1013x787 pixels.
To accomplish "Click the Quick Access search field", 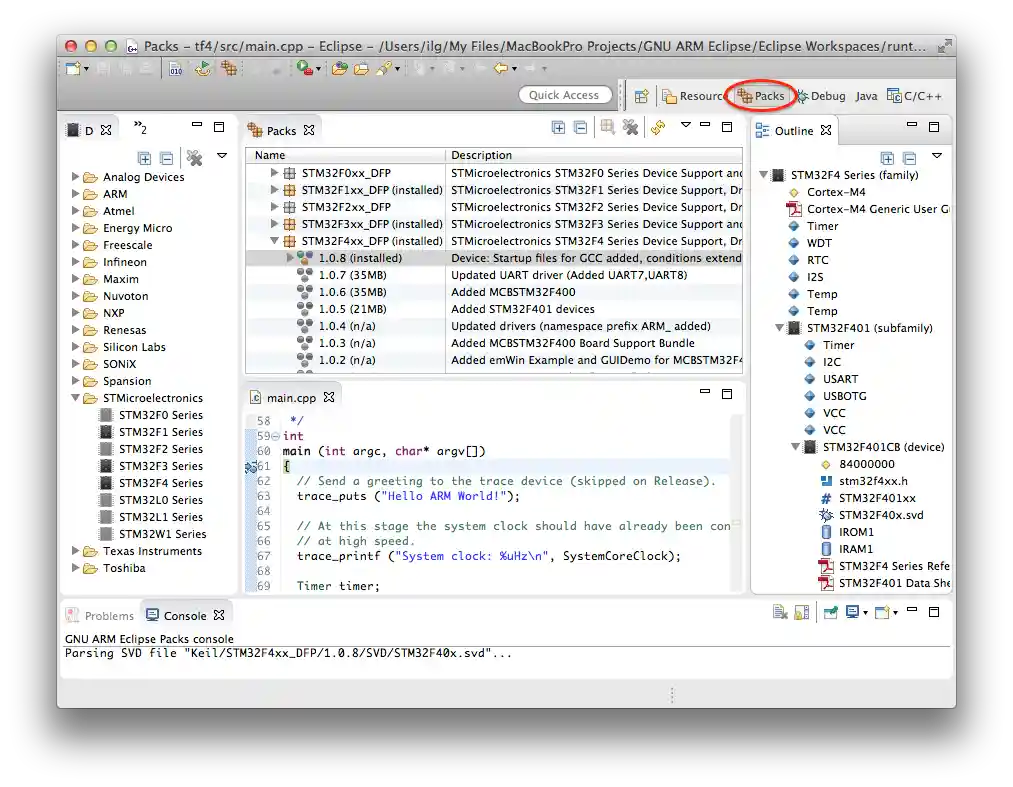I will [564, 95].
